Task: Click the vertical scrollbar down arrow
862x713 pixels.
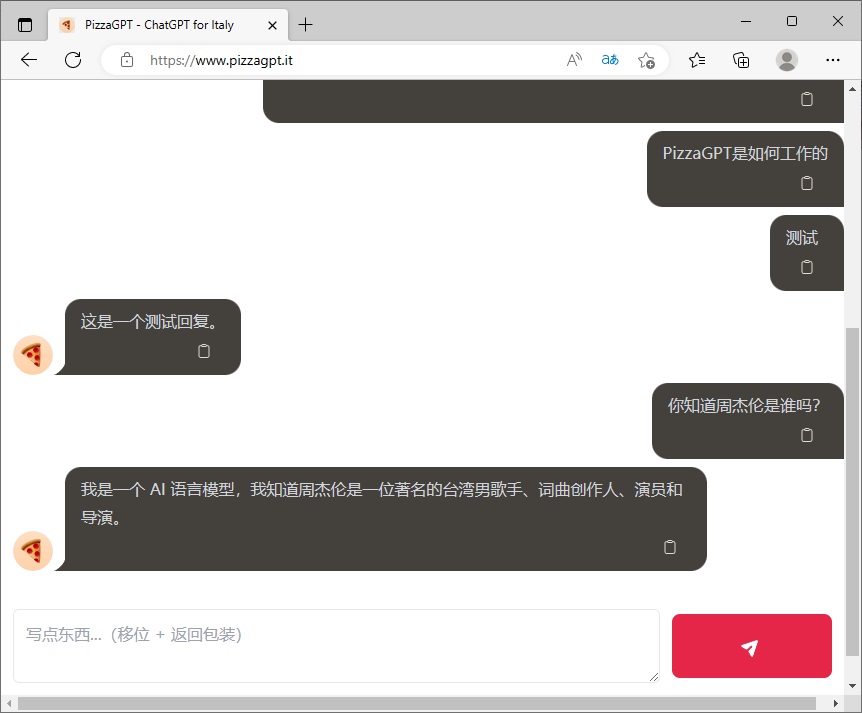Action: click(x=852, y=686)
